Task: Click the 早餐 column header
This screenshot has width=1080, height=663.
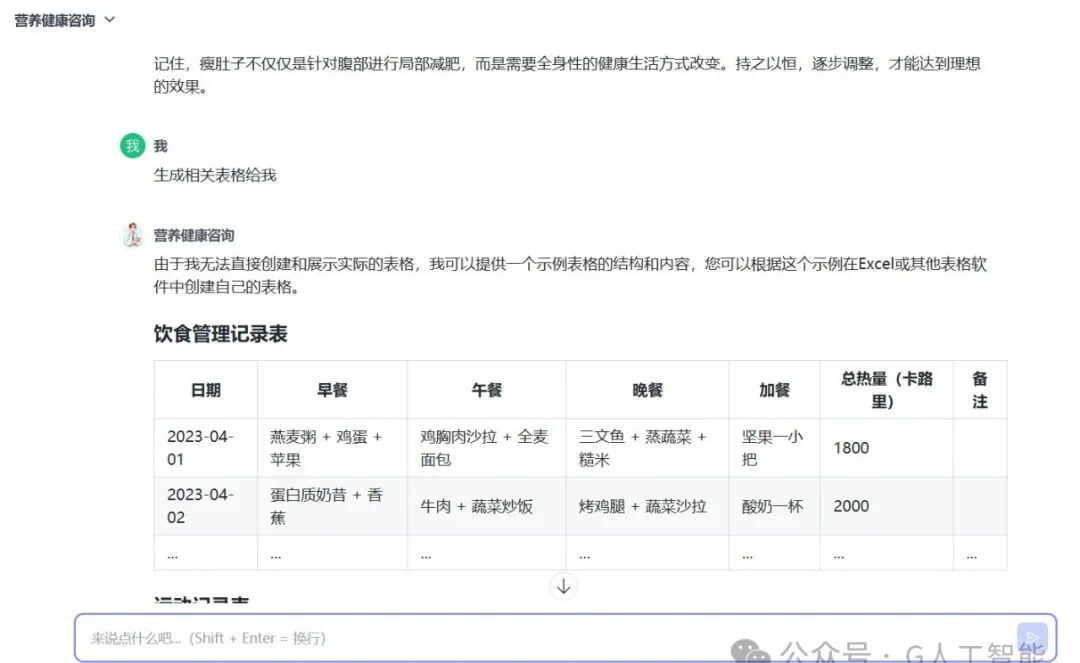Action: click(332, 390)
